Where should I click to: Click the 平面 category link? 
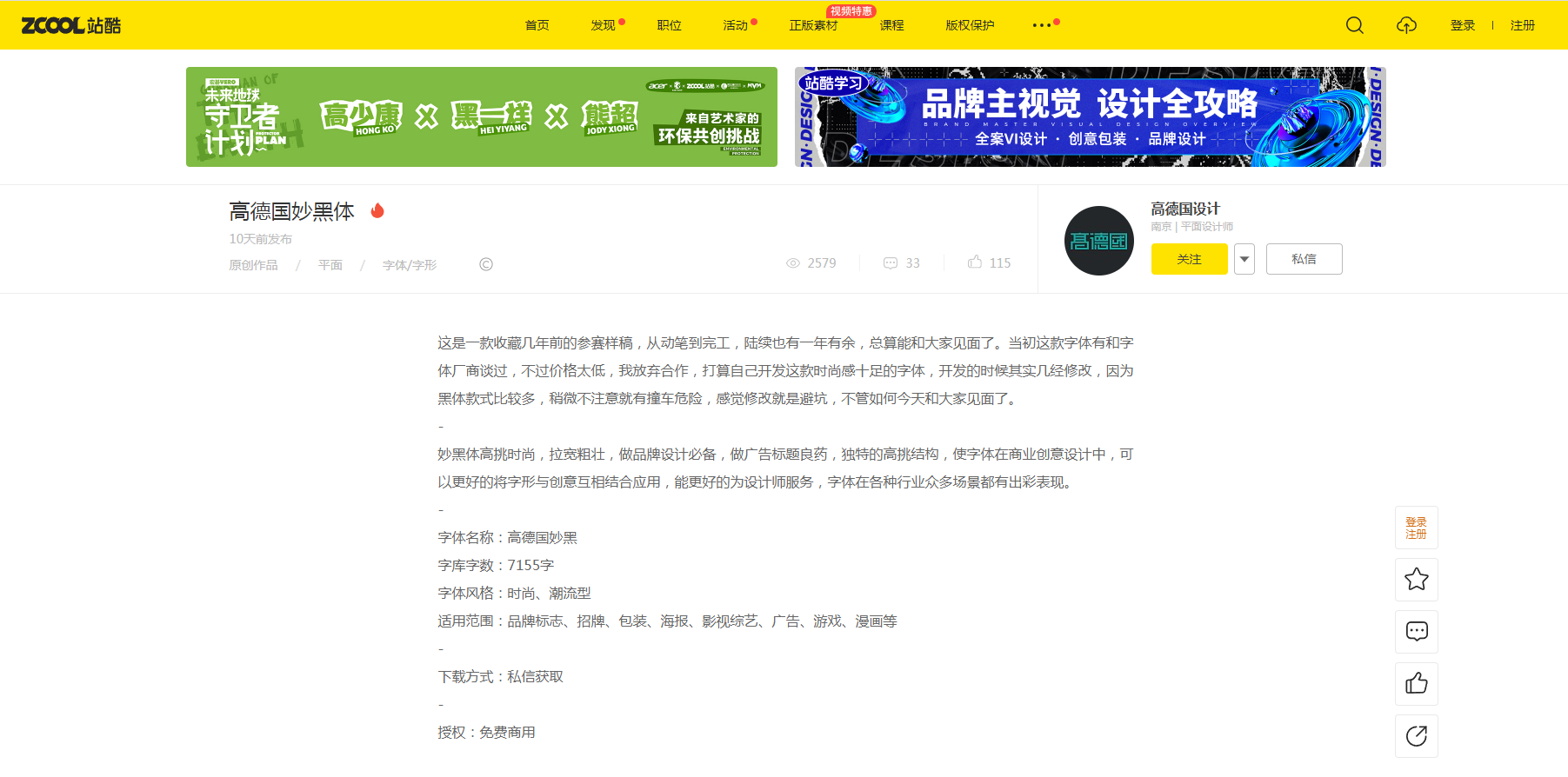click(x=330, y=265)
